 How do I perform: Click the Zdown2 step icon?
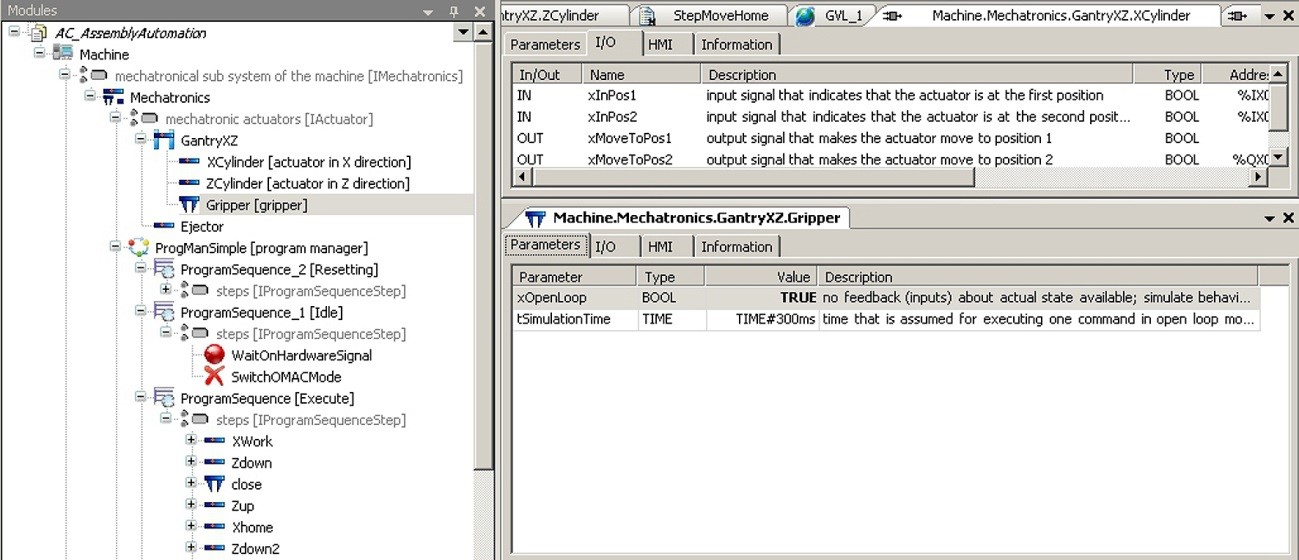click(x=214, y=549)
